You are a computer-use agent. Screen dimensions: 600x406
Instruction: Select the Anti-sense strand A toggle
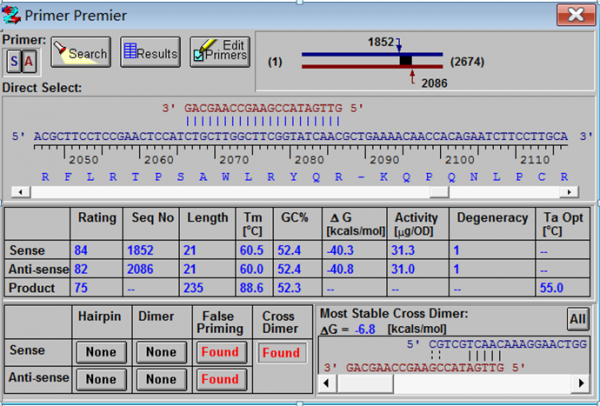coord(29,62)
